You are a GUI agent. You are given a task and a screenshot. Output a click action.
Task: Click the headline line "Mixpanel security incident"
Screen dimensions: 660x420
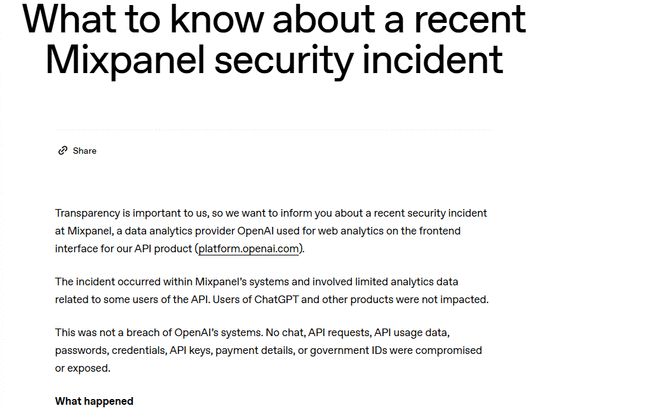click(274, 61)
